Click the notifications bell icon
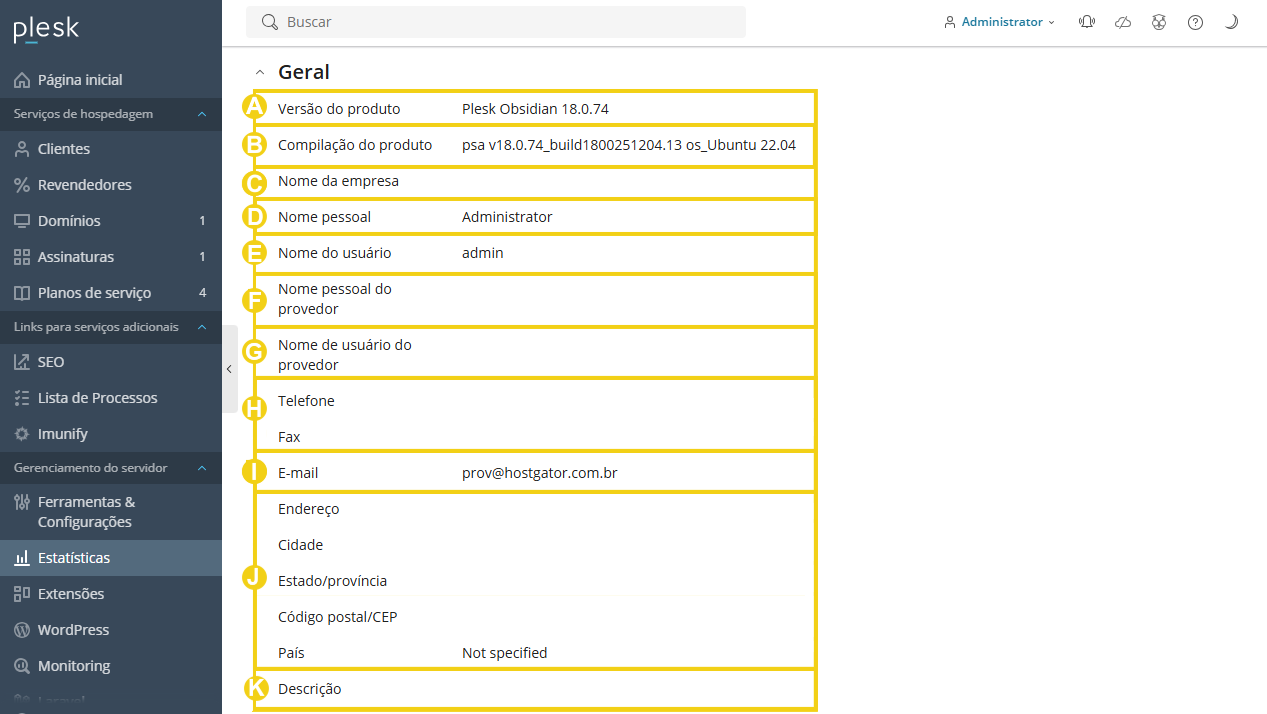 click(1087, 22)
